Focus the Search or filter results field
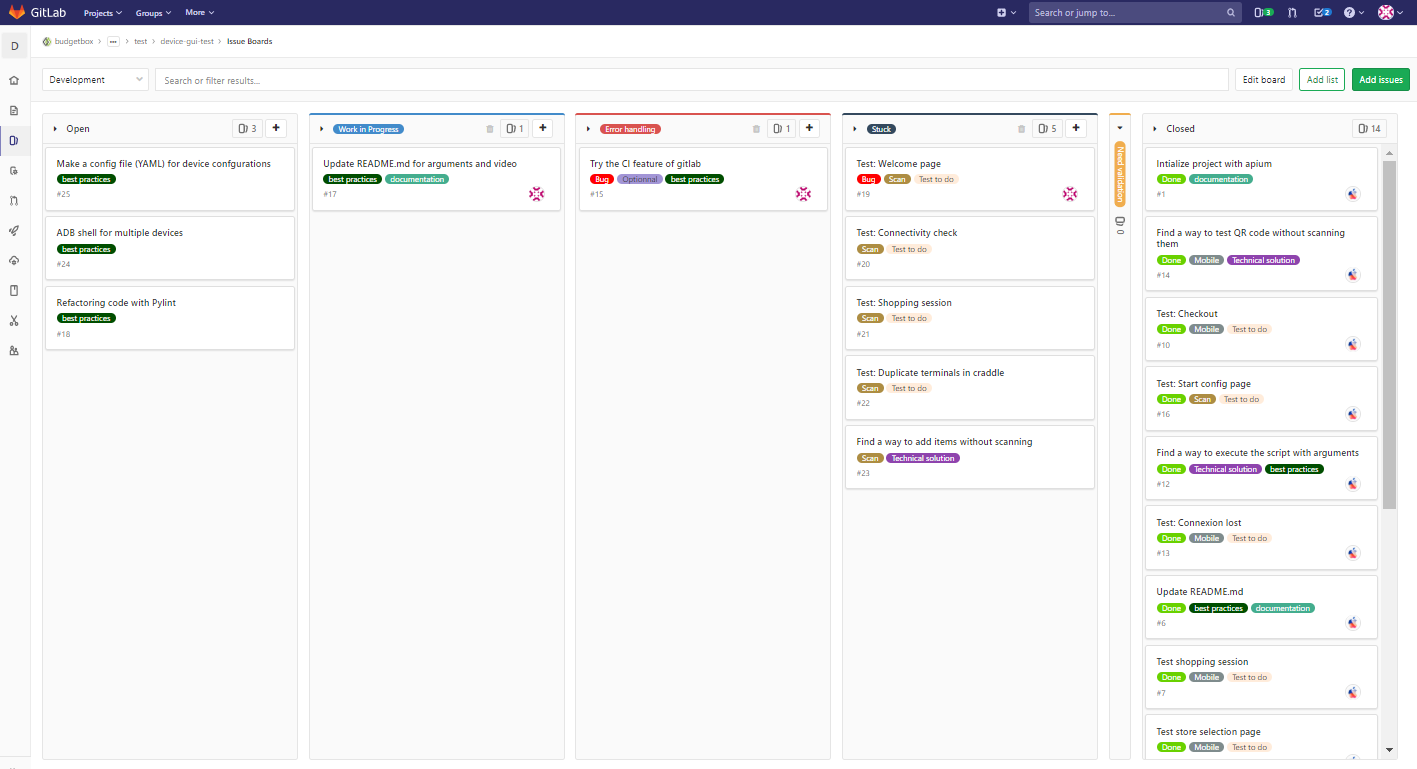1417x769 pixels. pyautogui.click(x=690, y=80)
